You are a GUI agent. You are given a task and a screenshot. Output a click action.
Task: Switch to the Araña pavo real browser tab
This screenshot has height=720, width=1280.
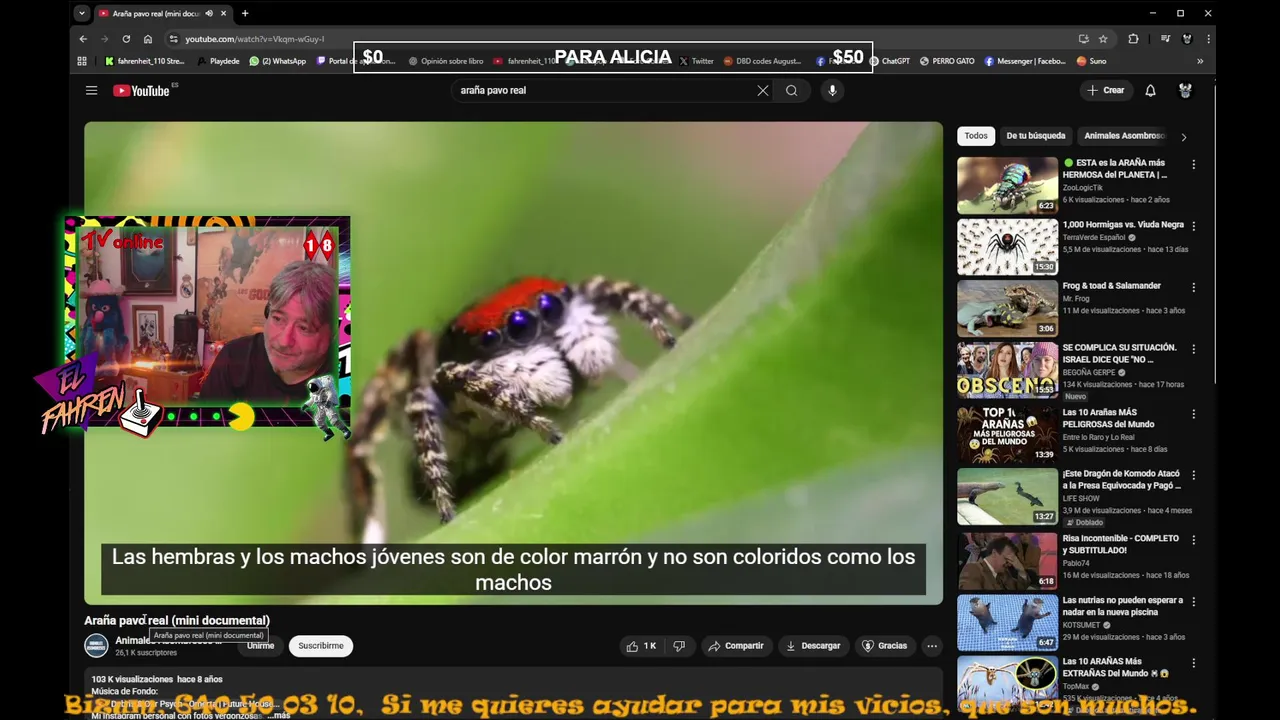pos(155,13)
